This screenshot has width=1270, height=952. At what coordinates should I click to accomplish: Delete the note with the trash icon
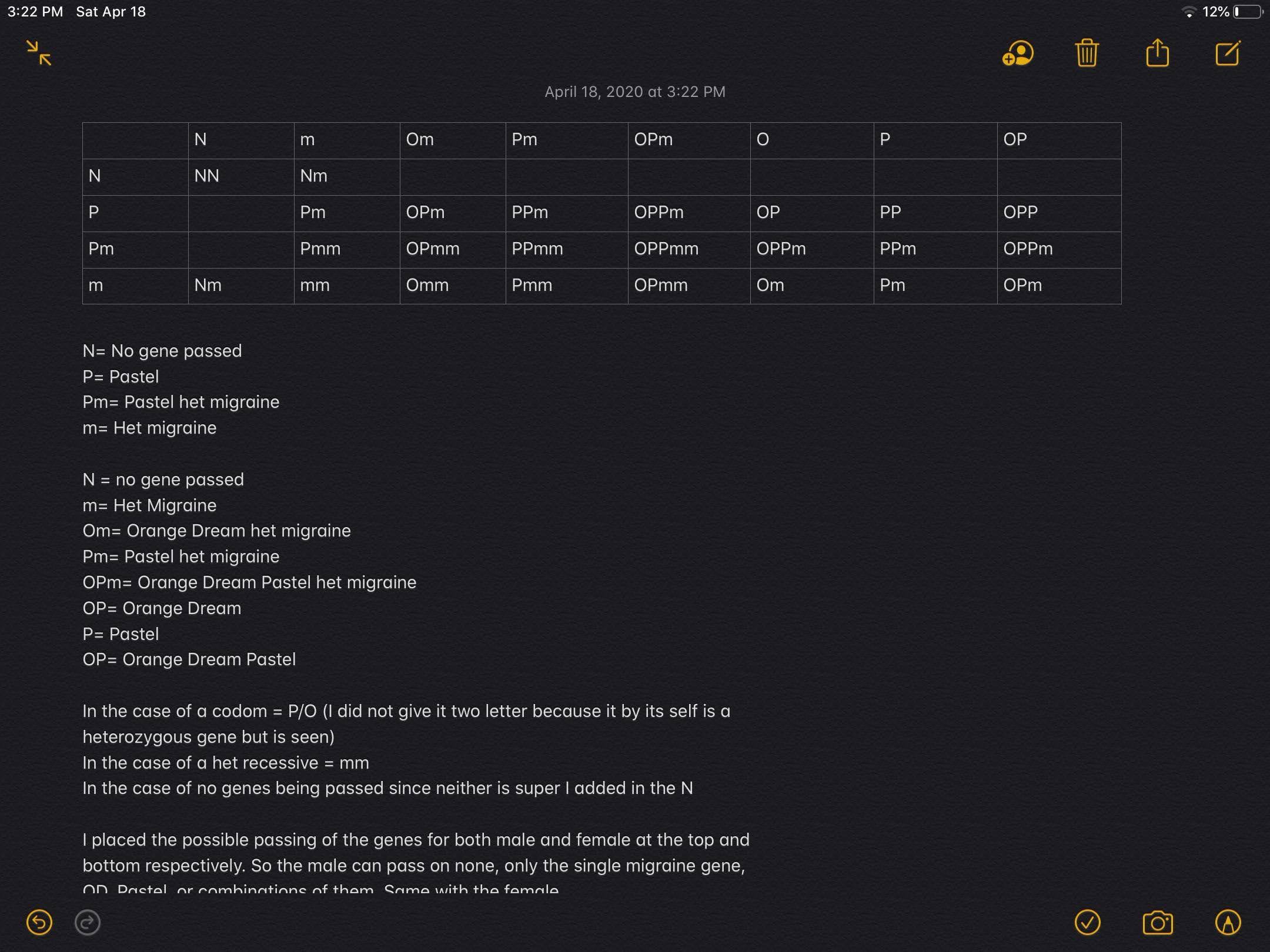pos(1087,53)
